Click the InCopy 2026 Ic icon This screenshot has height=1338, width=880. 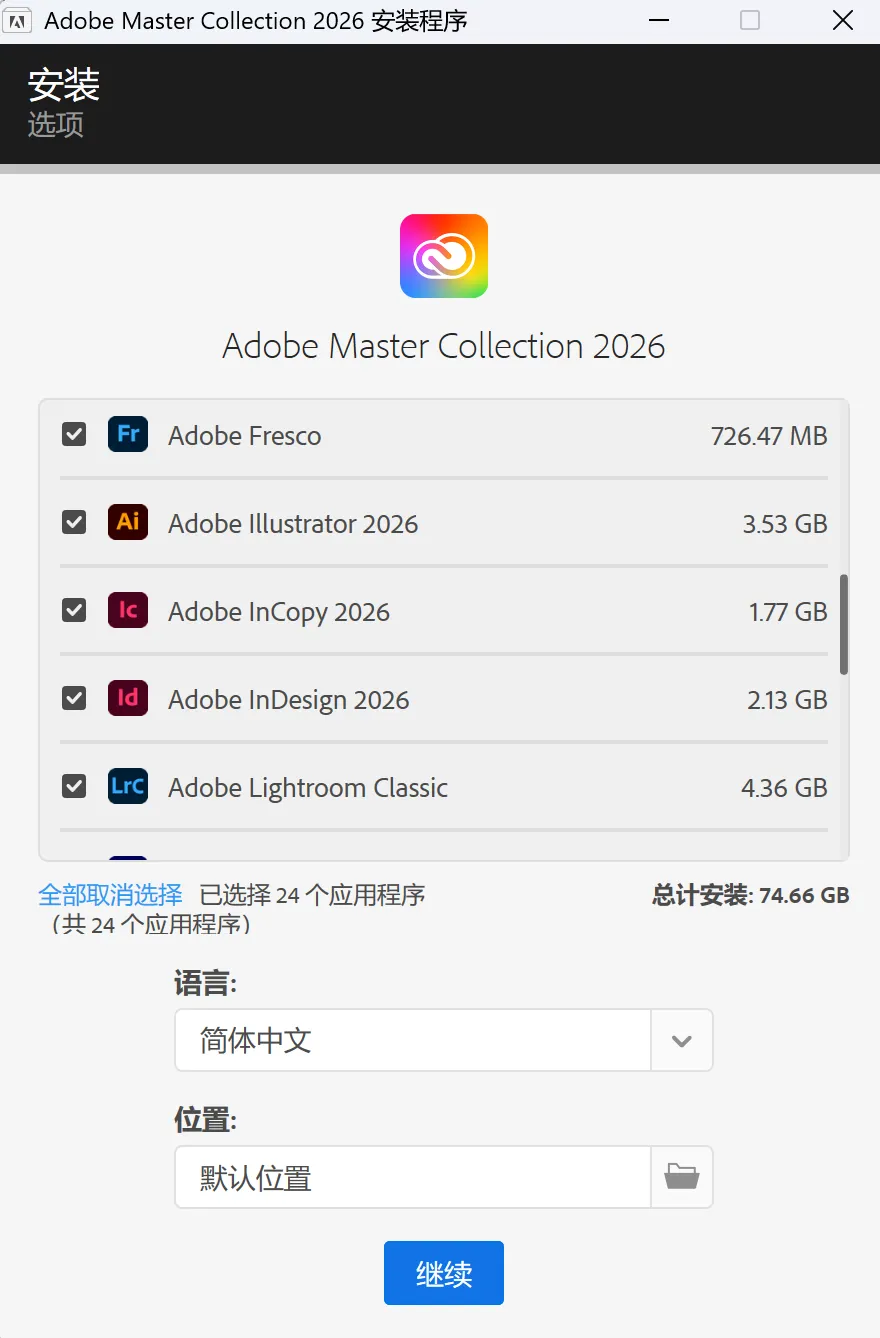click(128, 611)
